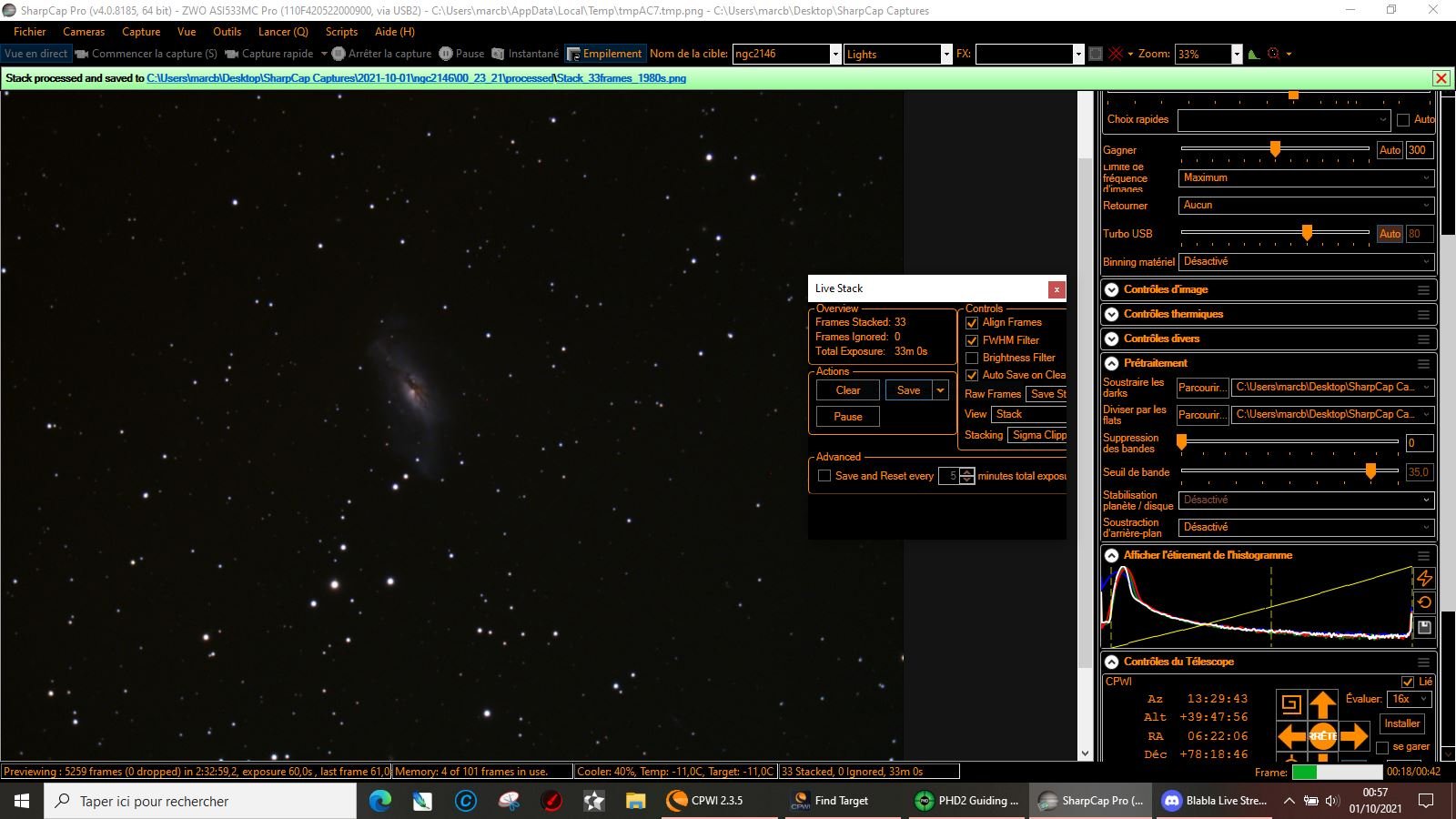Image resolution: width=1456 pixels, height=819 pixels.
Task: Toggle the FWHM Filter checkbox
Action: point(972,340)
